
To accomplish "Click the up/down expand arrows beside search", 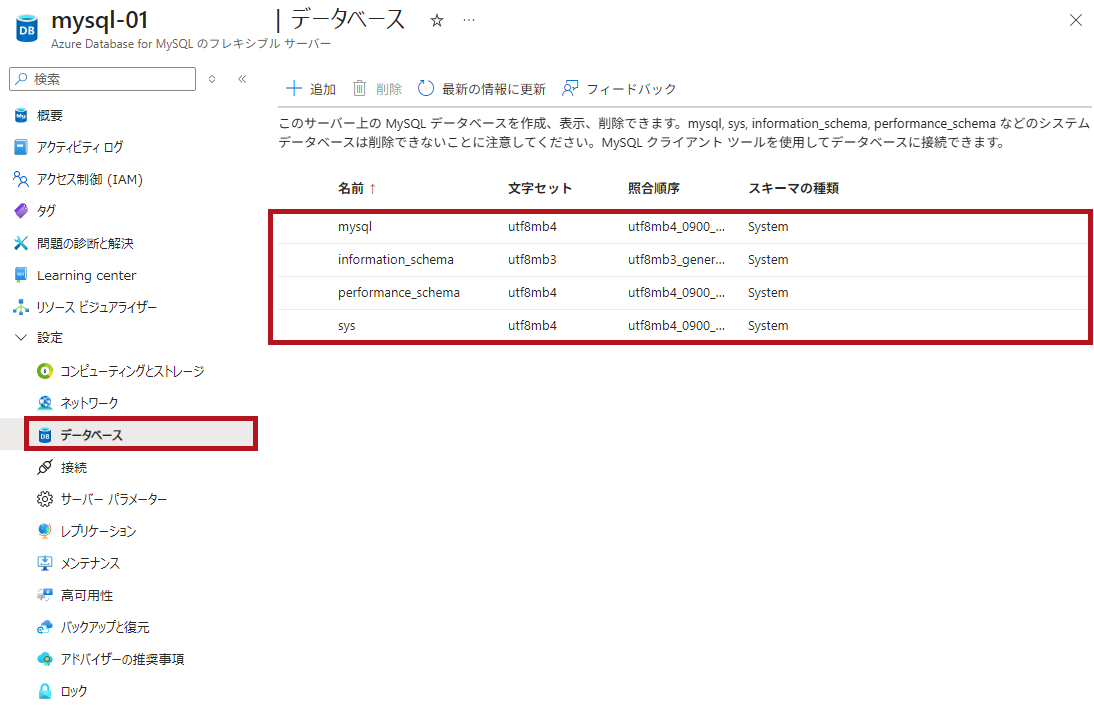I will click(212, 79).
